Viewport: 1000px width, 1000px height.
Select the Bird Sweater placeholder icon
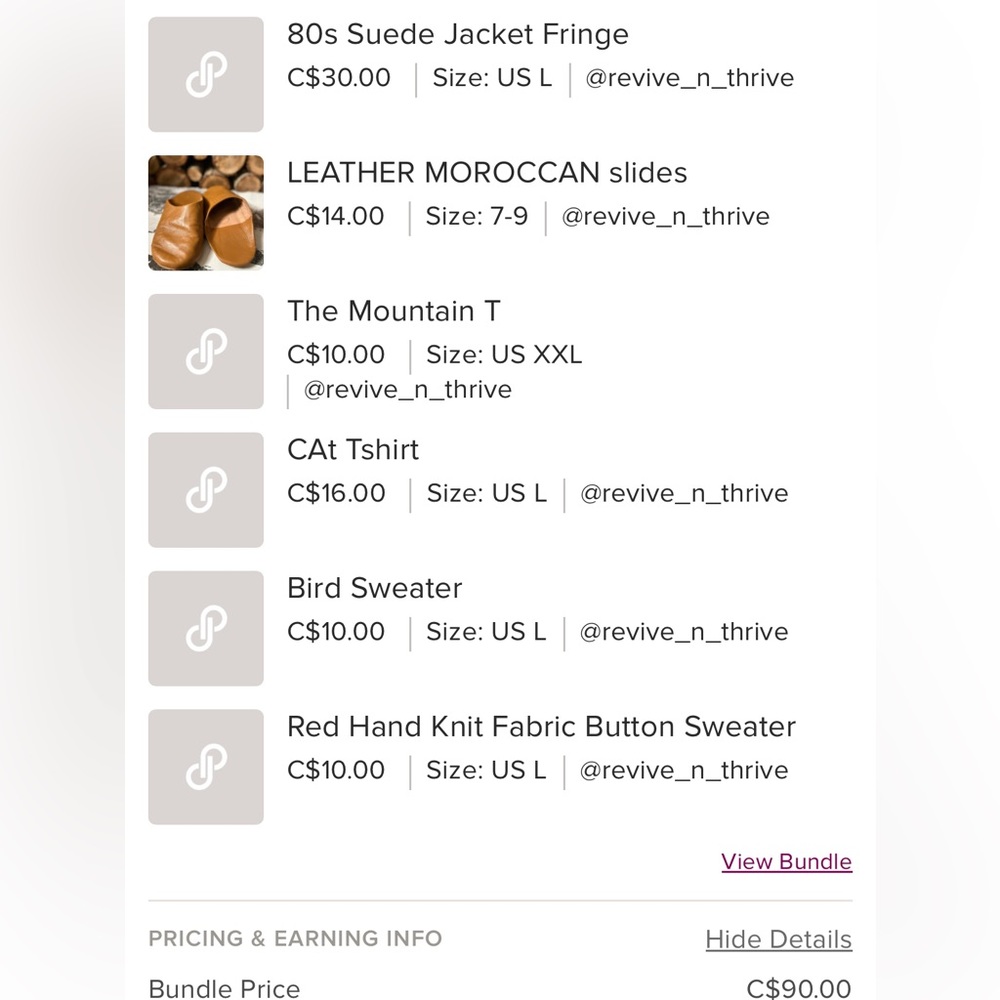pos(206,628)
